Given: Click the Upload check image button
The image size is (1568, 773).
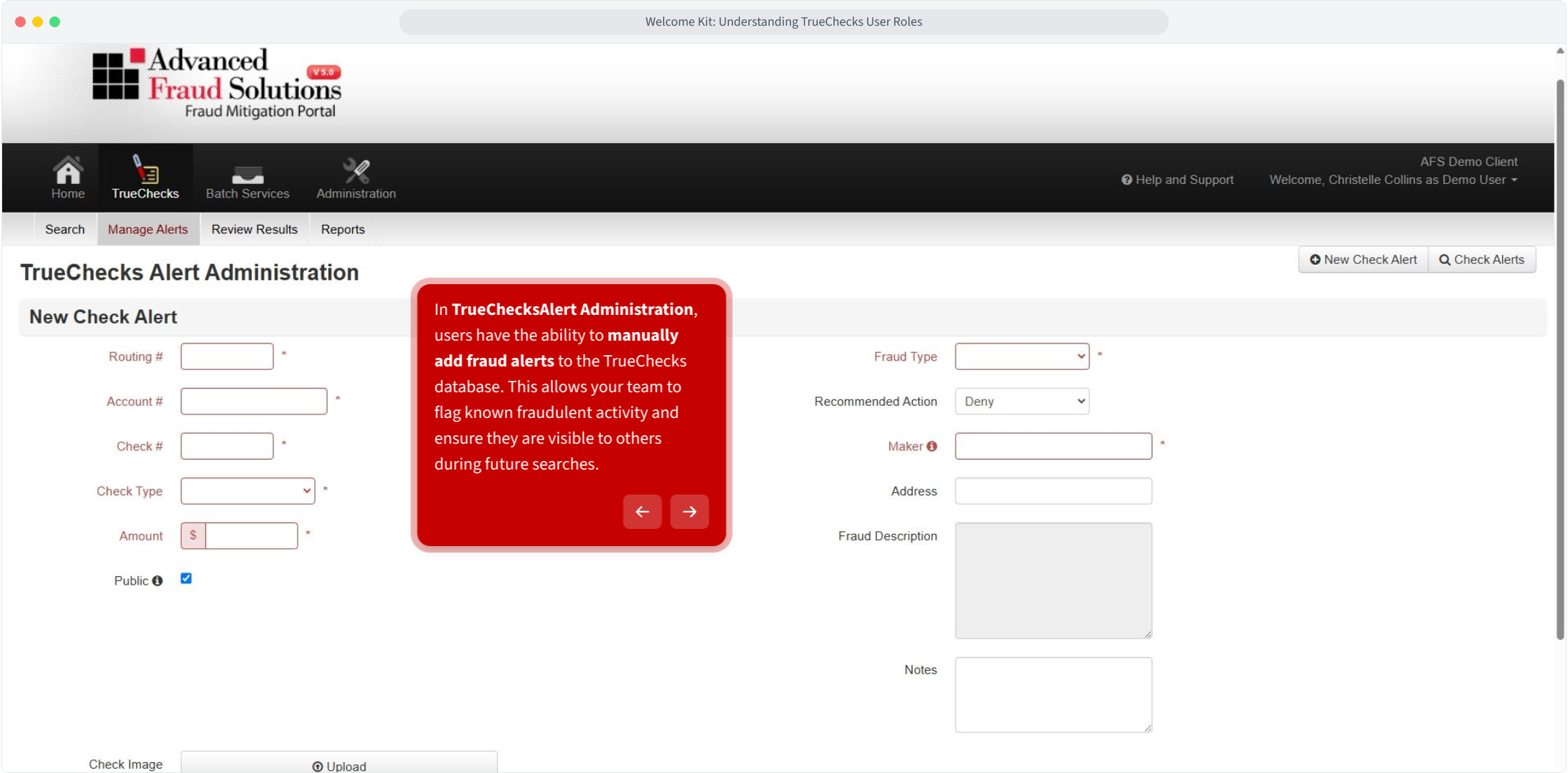Looking at the screenshot, I should click(x=339, y=763).
